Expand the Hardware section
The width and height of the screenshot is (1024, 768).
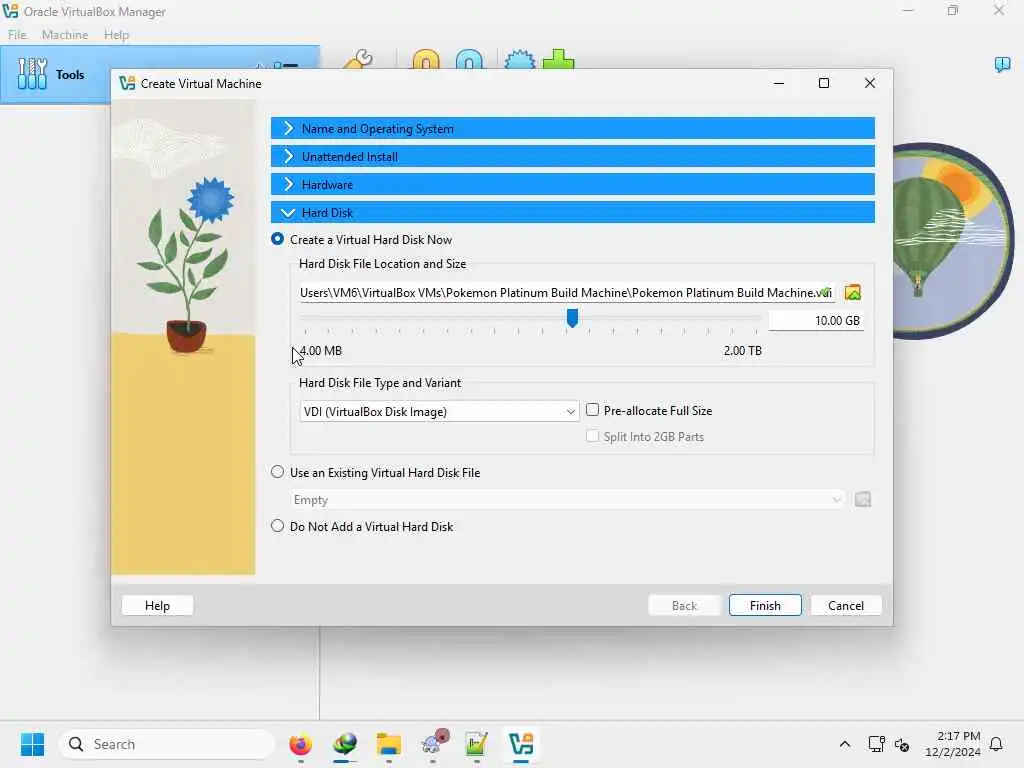pyautogui.click(x=573, y=185)
